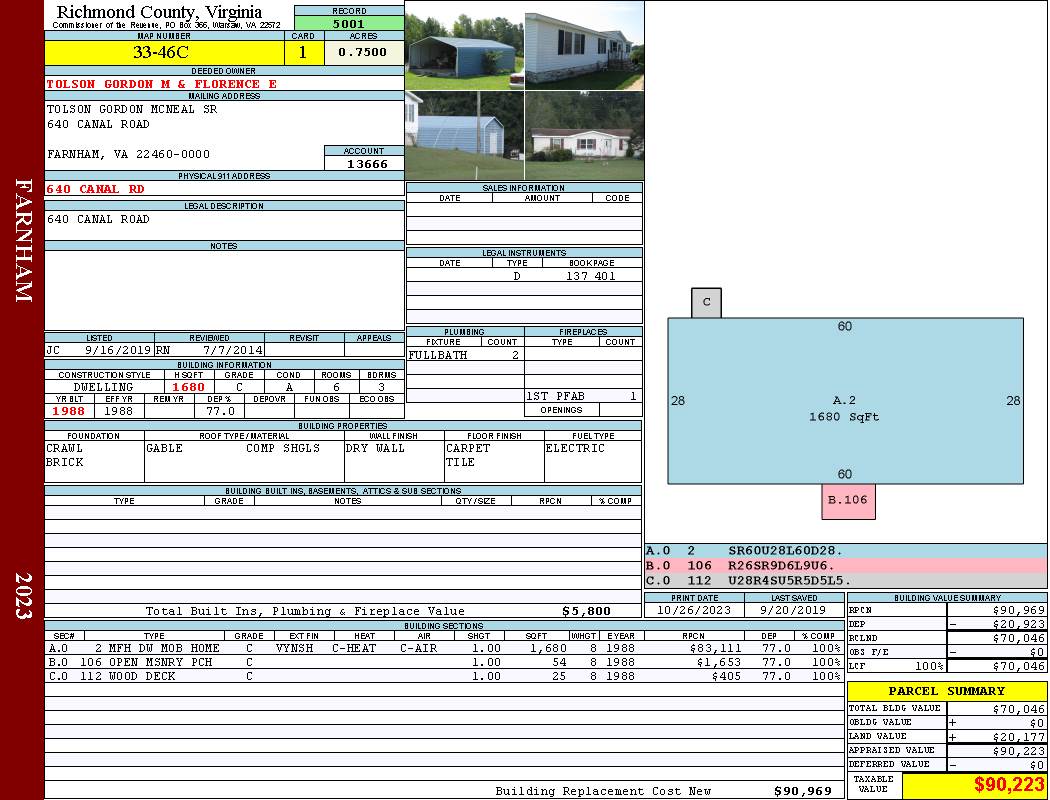The image size is (1050, 800).
Task: Click deeded owner TOLSON GORDON M & FLORENCE E
Action: pyautogui.click(x=161, y=84)
